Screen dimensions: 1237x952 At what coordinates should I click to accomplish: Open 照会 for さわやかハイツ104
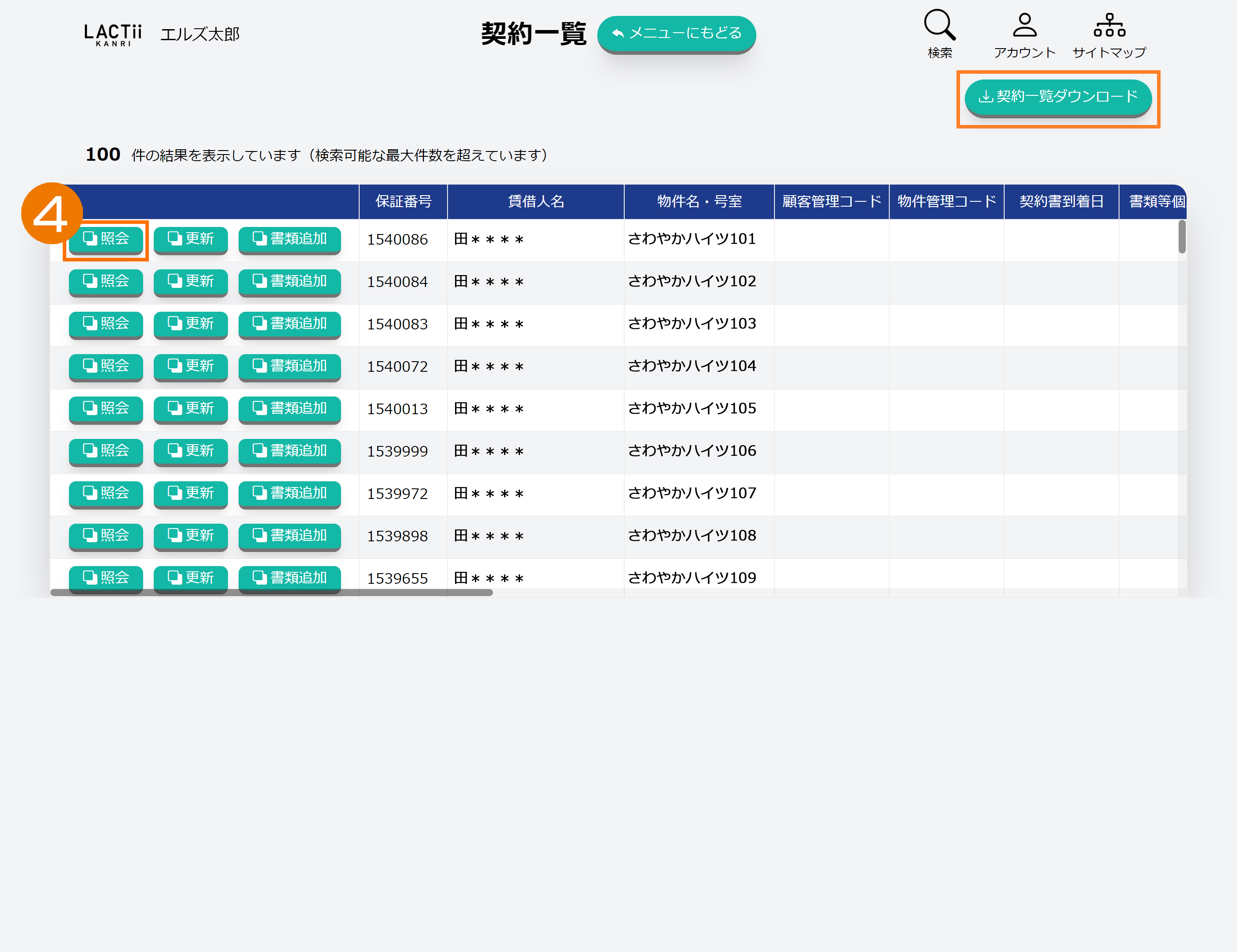(106, 366)
